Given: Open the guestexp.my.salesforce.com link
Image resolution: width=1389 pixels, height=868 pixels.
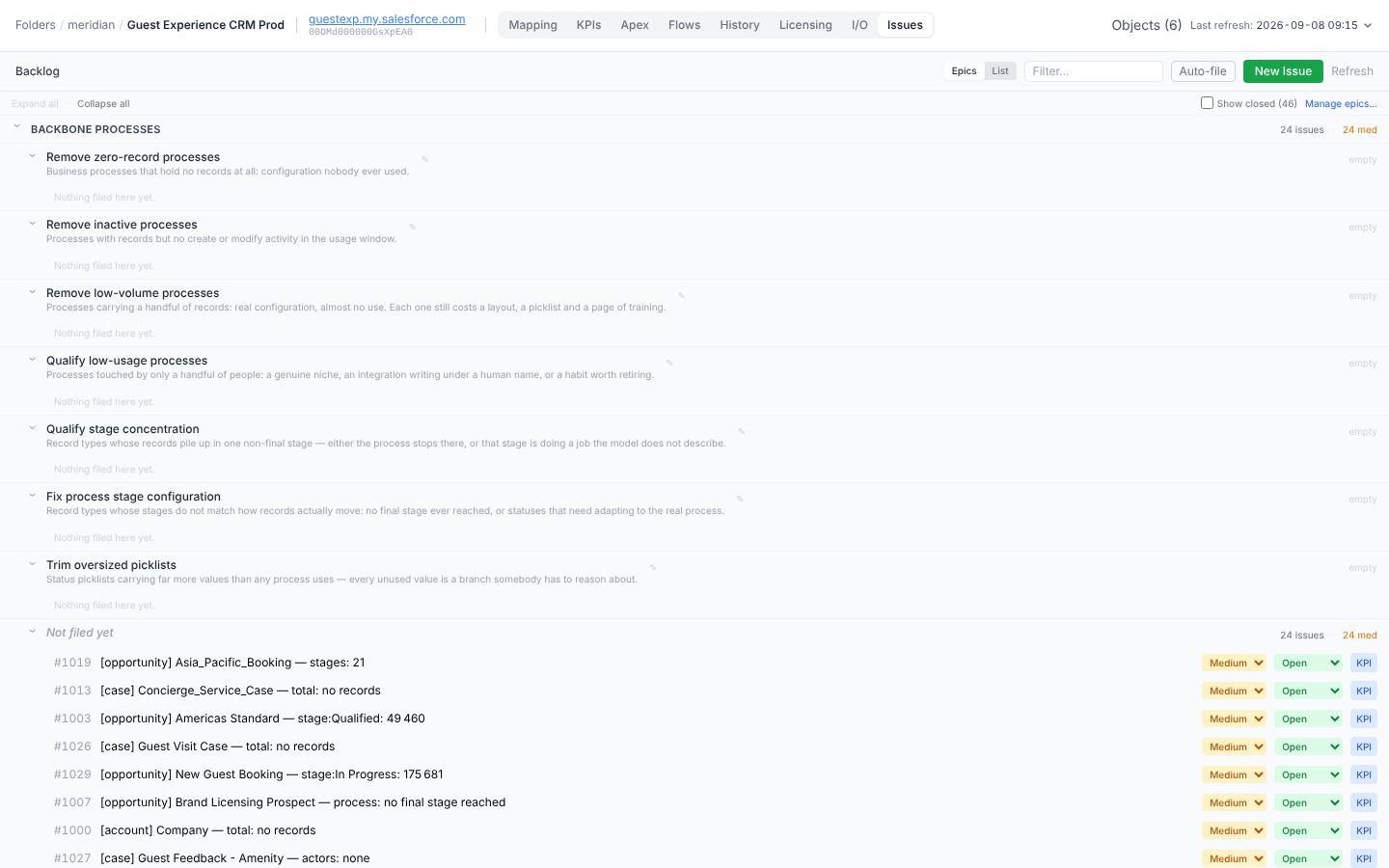Looking at the screenshot, I should click(387, 19).
